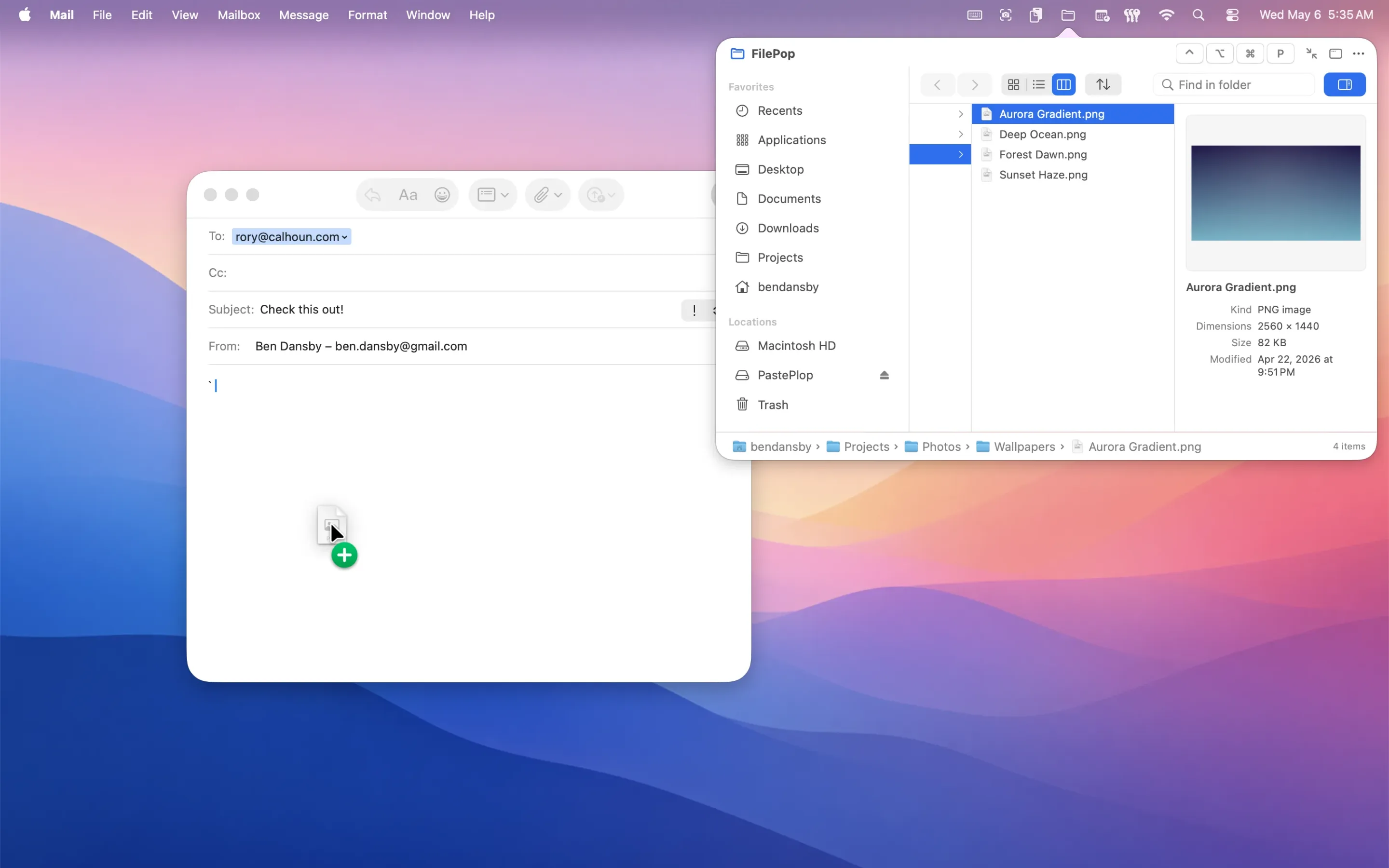Screen dimensions: 1389x868
Task: Go to Photos in the path bar
Action: [x=933, y=447]
